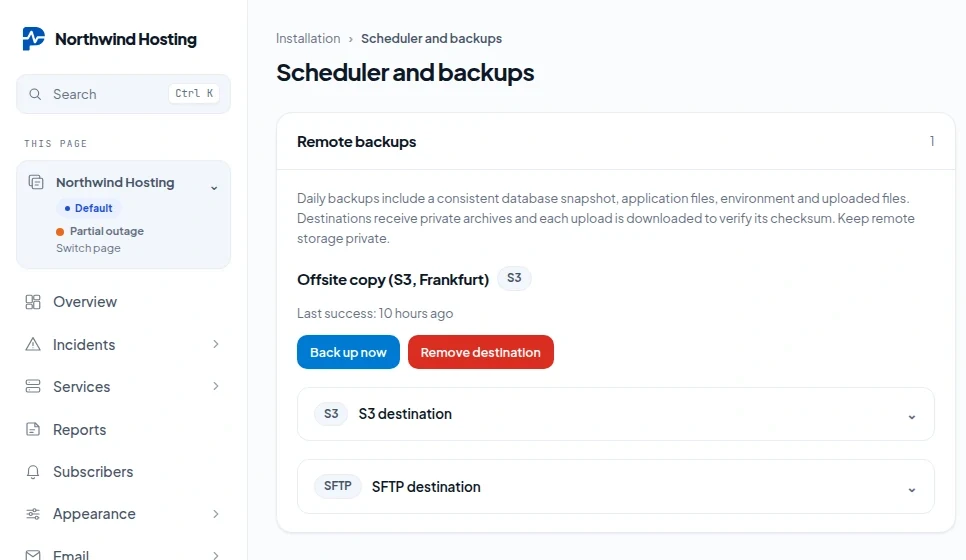Screen dimensions: 966x560
Task: Open the Reports menu item
Action: click(123, 429)
